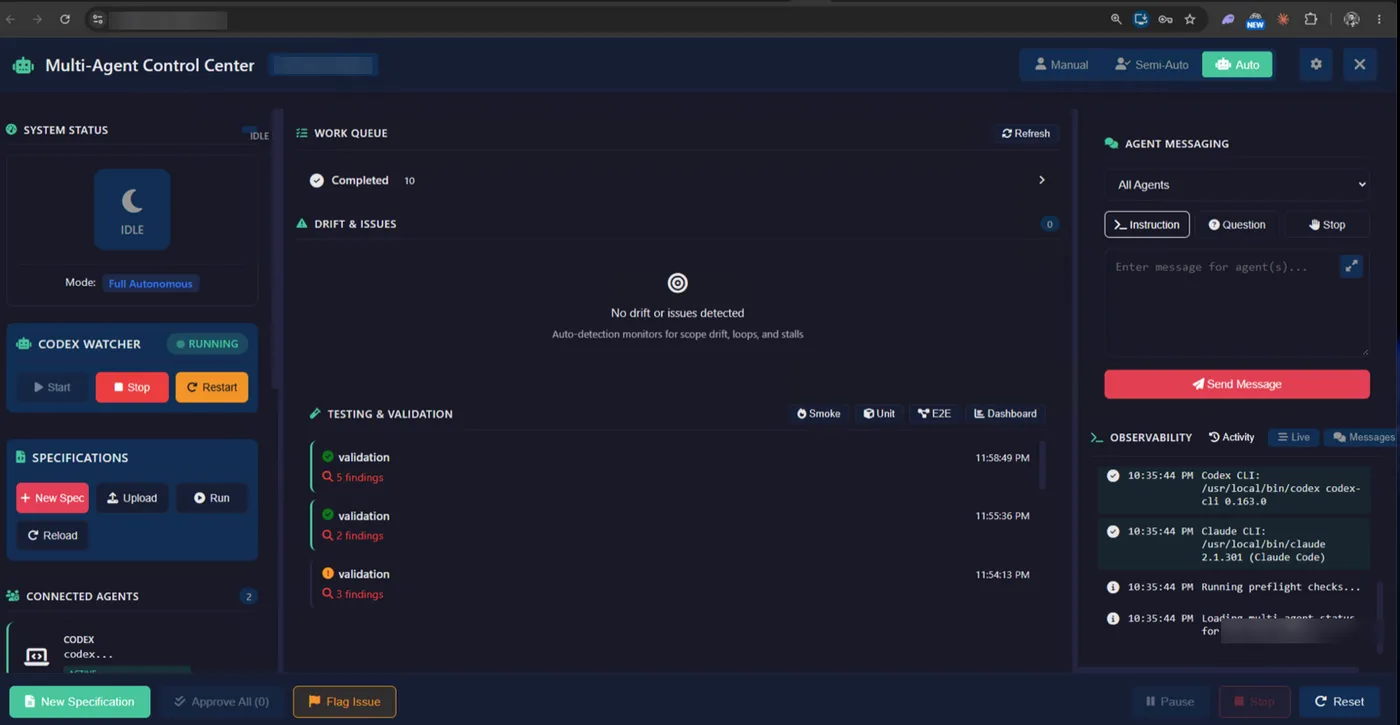Select Stop message type
1400x725 pixels.
[x=1327, y=225]
